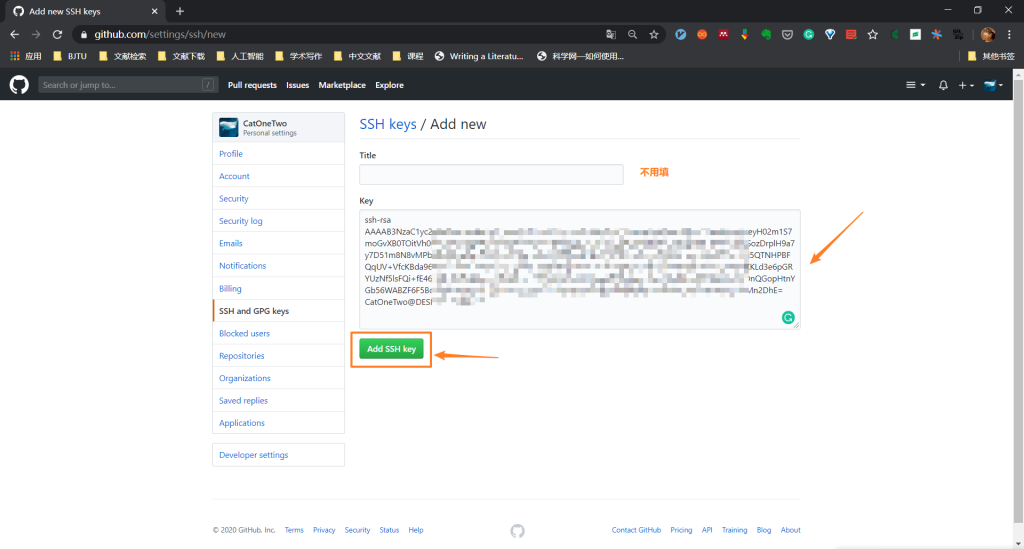Open Contact GitHub footer link

pyautogui.click(x=636, y=530)
